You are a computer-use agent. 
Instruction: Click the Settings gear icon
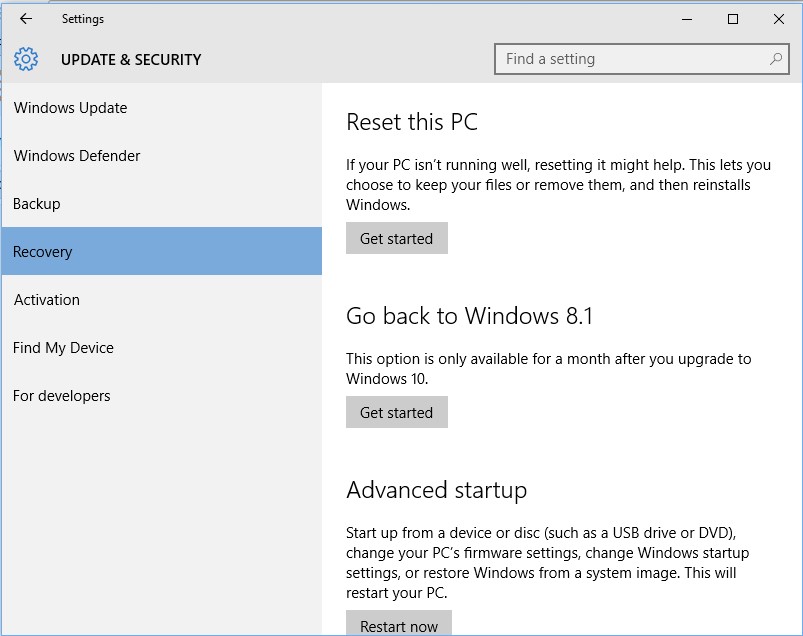coord(26,59)
